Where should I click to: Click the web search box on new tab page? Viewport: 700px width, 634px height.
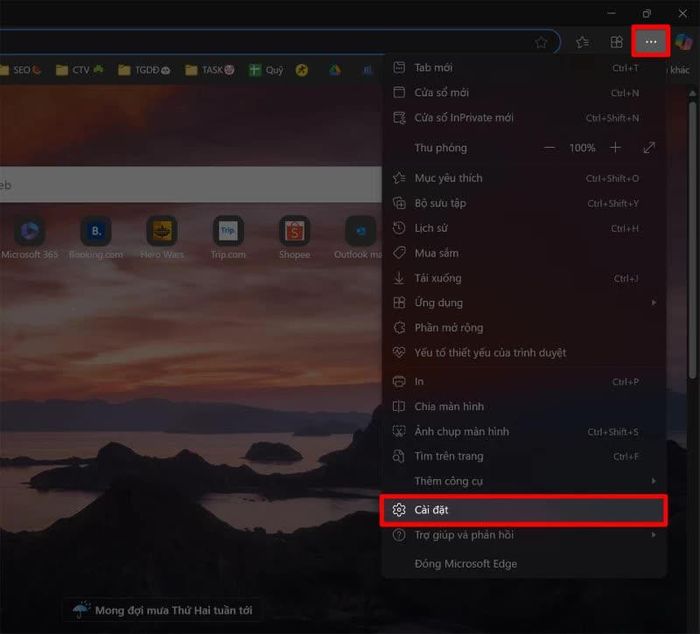click(191, 184)
